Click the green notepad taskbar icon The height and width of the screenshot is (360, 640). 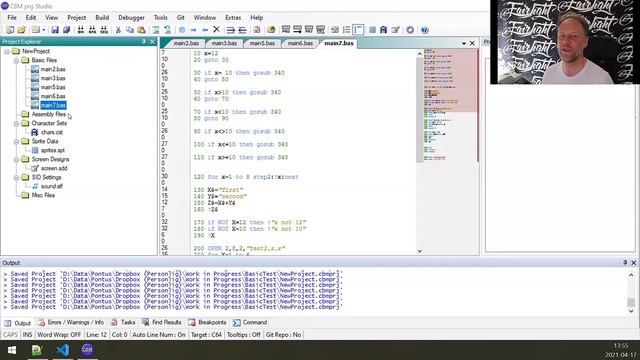point(37,350)
